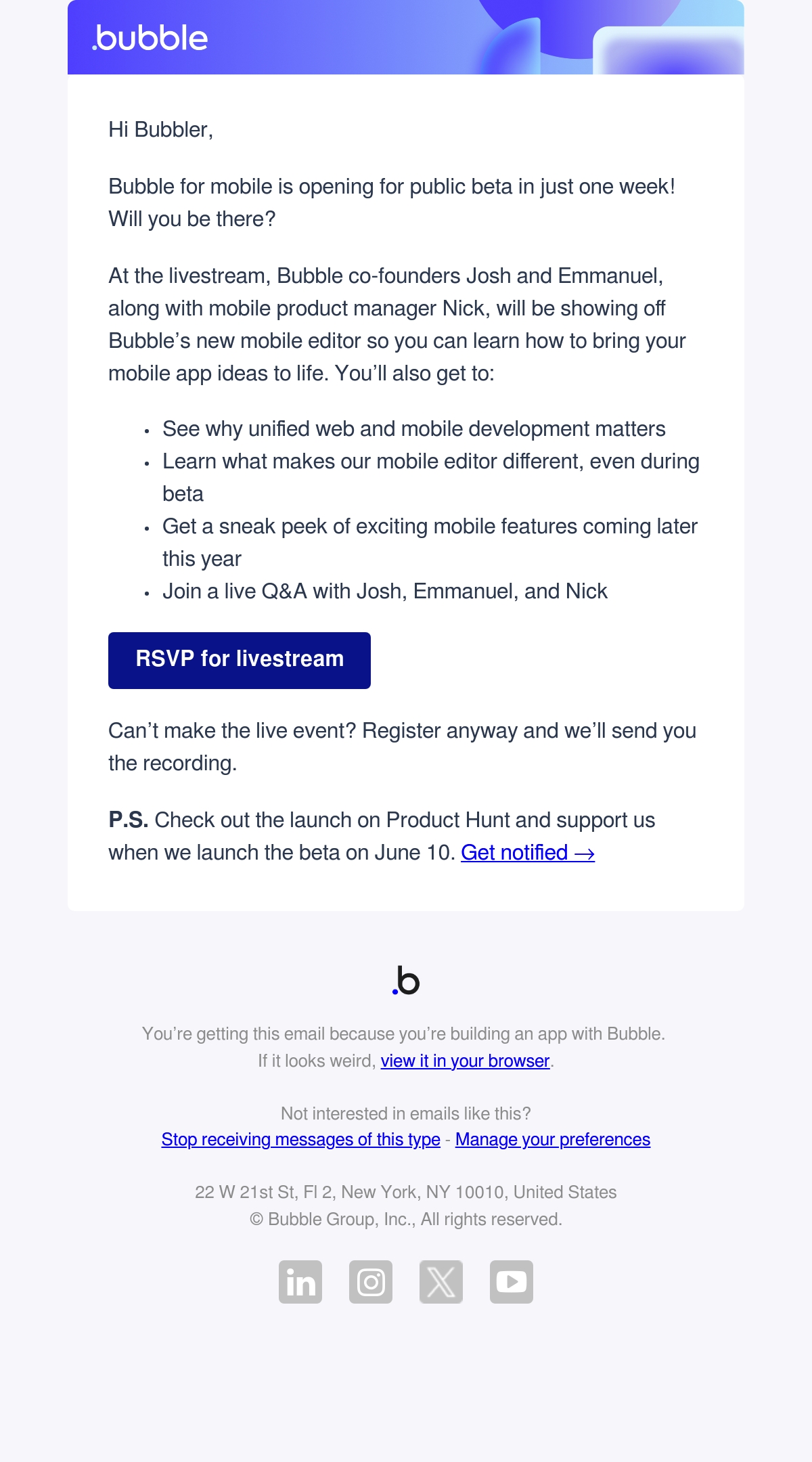Click the Hi Bubbler greeting text
Image resolution: width=812 pixels, height=1462 pixels.
161,130
